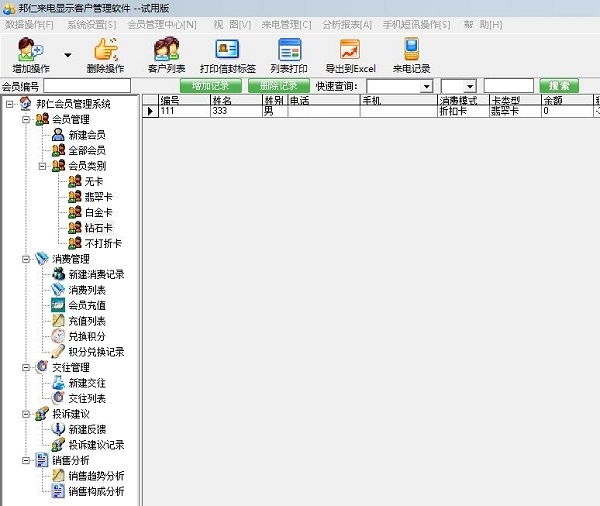Click the 新建会员 person icon
Screen dimensions: 600x506
pos(58,135)
